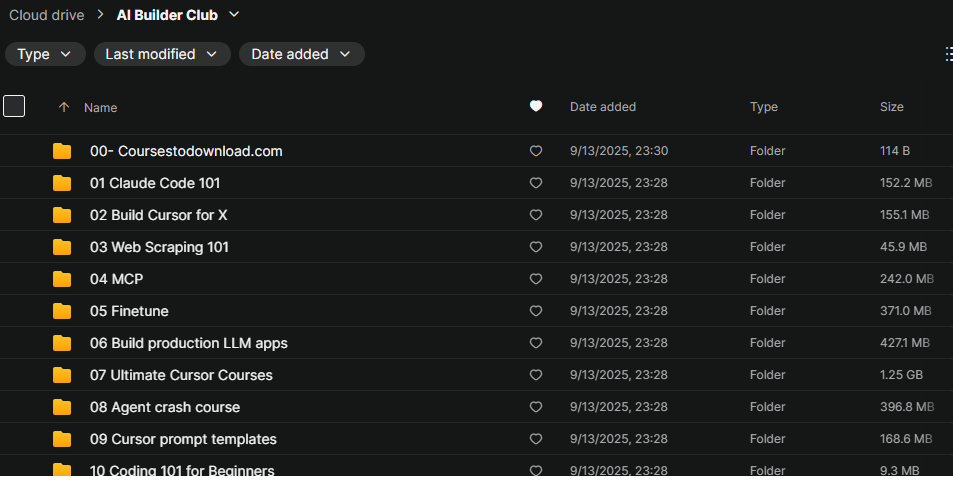Go to Cloud drive in breadcrumb
Viewport: 953px width, 480px height.
click(47, 15)
